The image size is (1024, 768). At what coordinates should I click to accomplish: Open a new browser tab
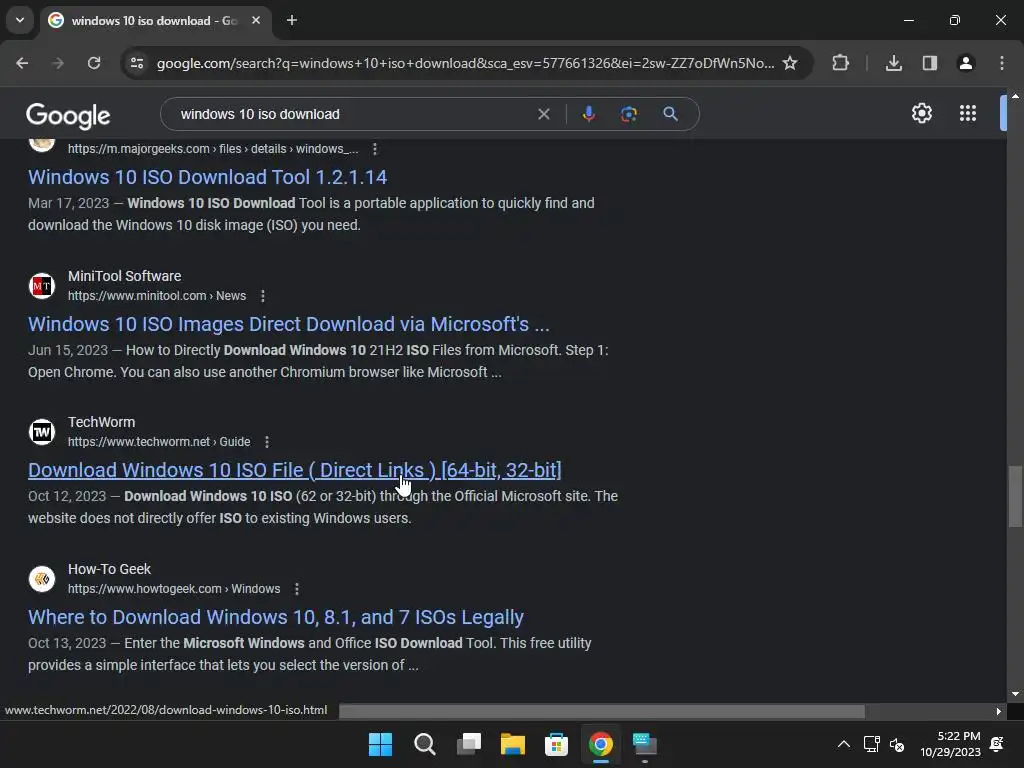292,20
